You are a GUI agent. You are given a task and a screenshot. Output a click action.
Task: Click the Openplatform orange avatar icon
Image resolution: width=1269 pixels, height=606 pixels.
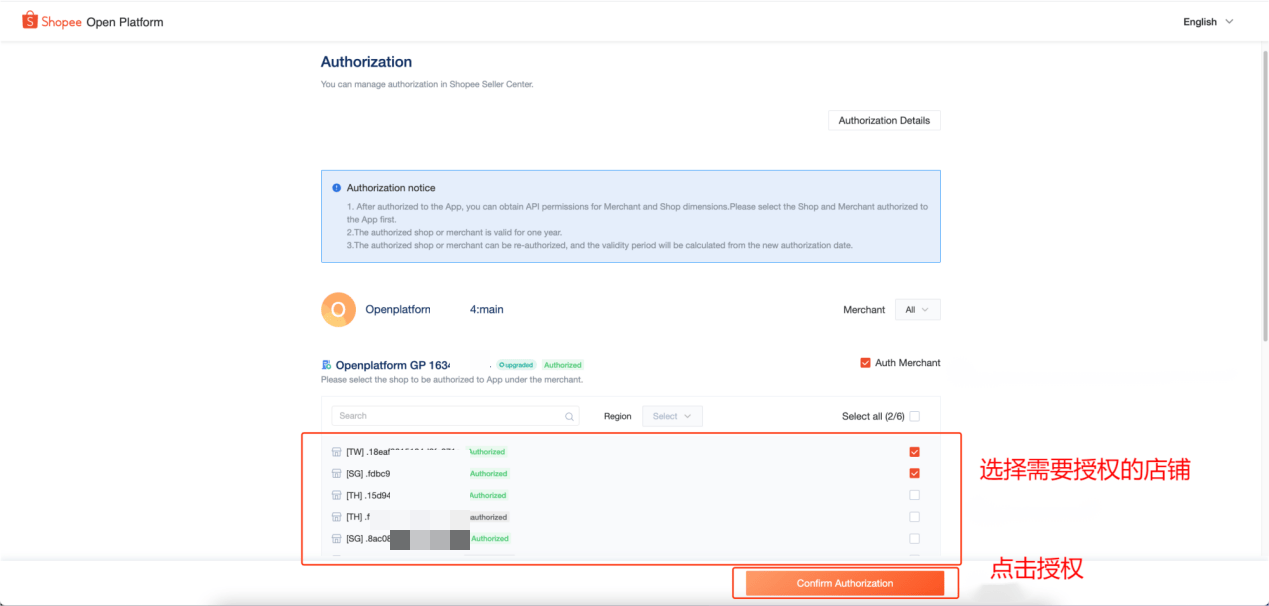pos(338,310)
